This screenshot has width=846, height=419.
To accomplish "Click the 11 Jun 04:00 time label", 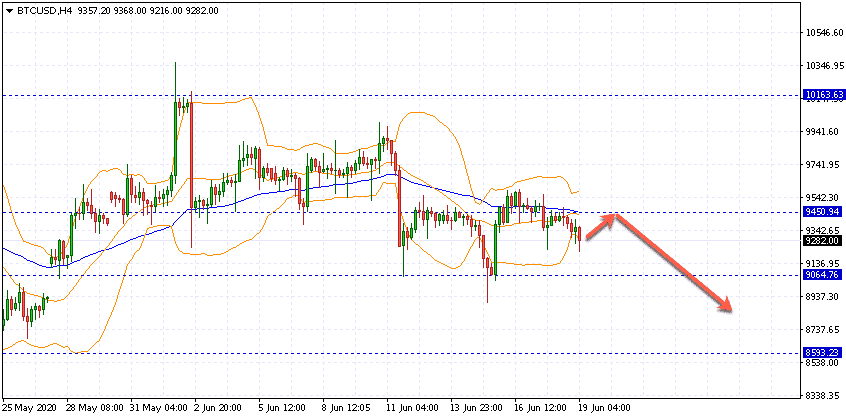I will coord(414,407).
